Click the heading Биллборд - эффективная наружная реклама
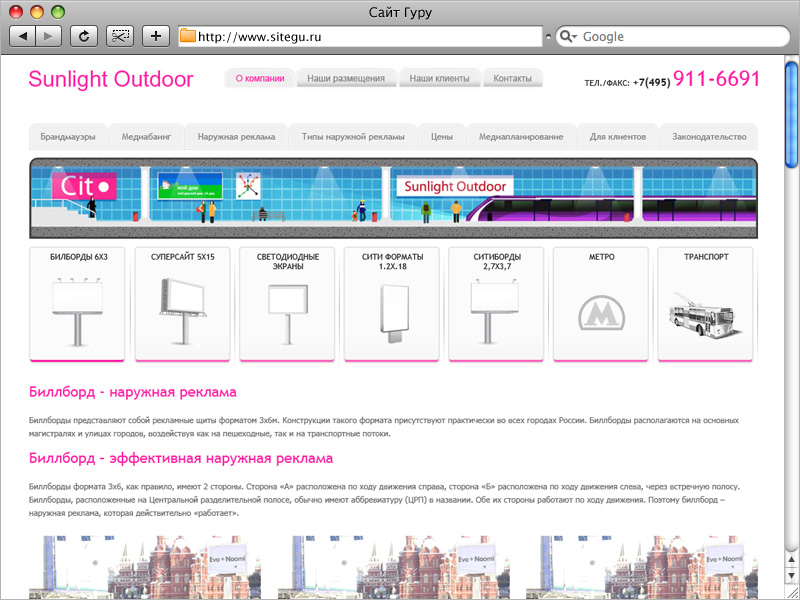The image size is (800, 600). (181, 458)
